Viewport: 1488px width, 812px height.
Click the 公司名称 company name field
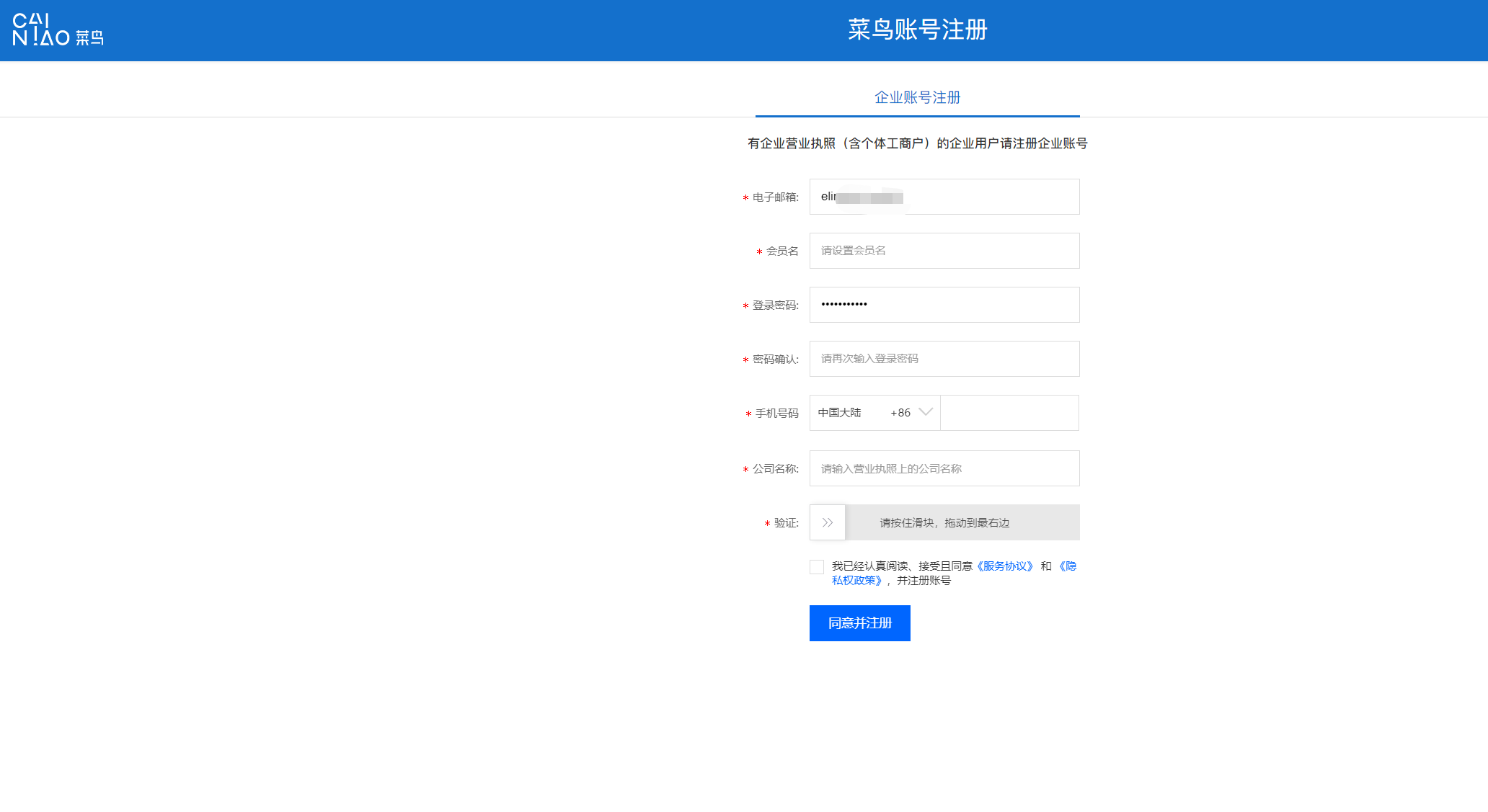pos(944,468)
